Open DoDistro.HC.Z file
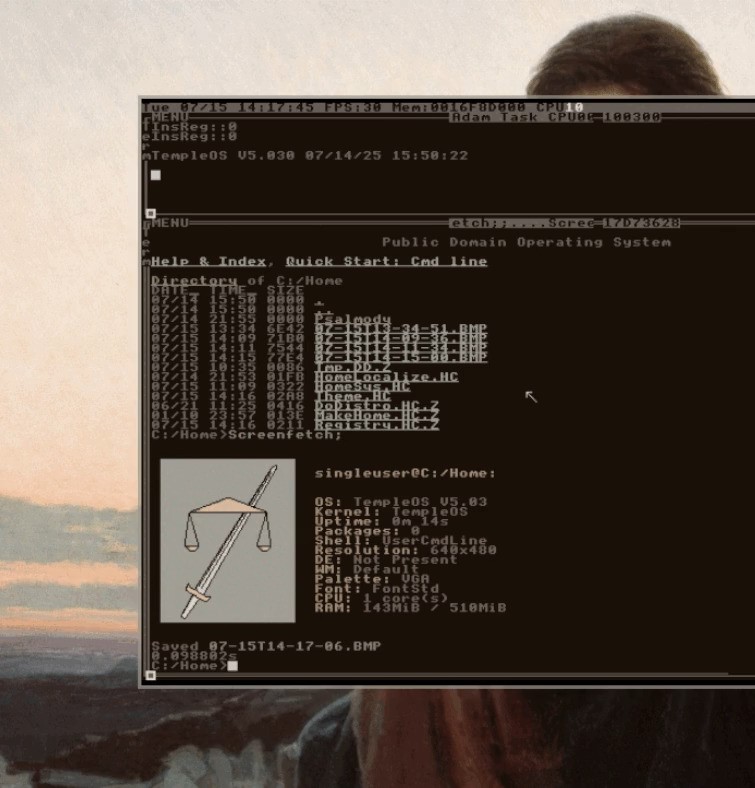This screenshot has height=788, width=755. 376,406
